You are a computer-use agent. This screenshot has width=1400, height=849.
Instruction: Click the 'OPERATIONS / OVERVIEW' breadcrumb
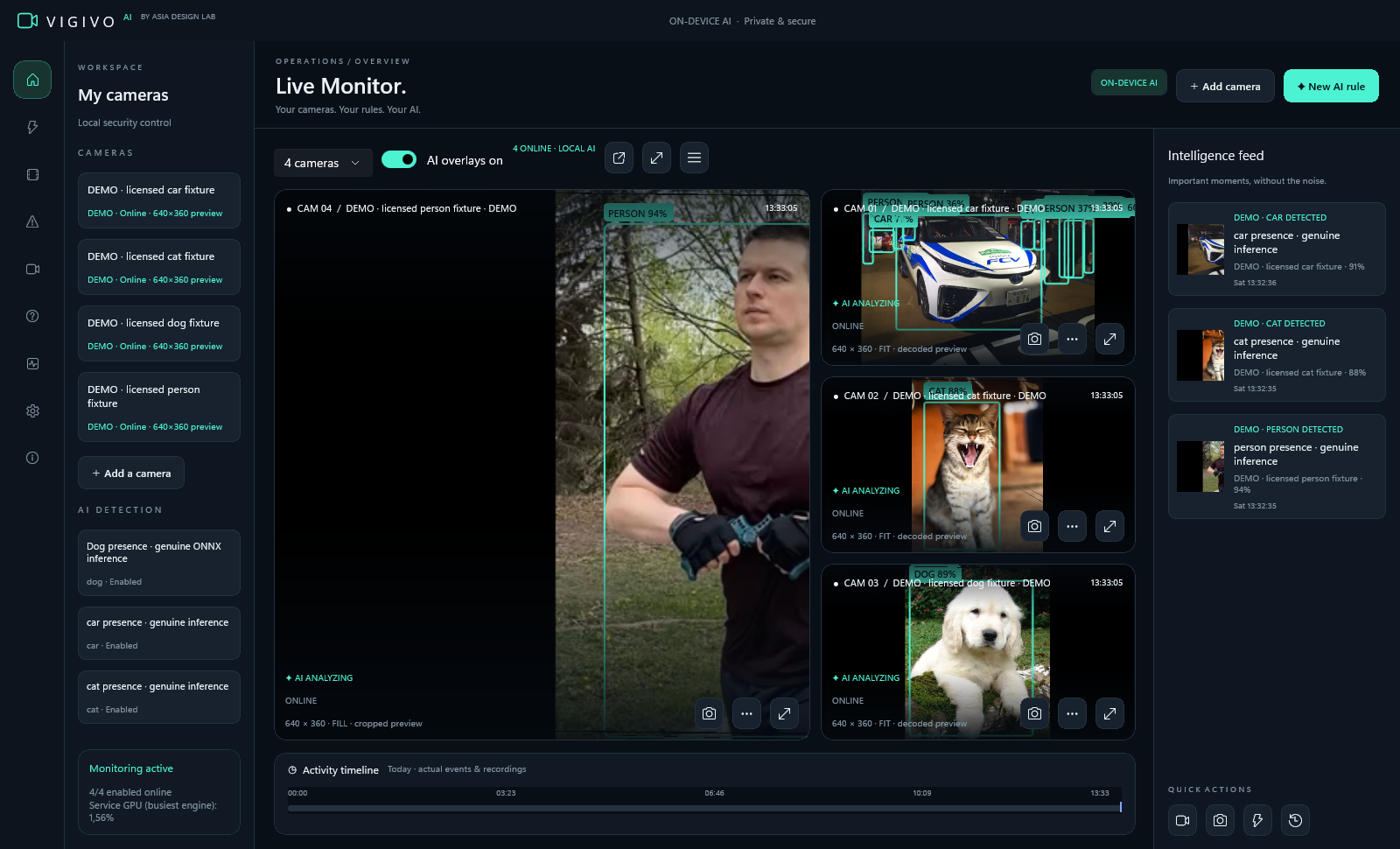click(343, 61)
